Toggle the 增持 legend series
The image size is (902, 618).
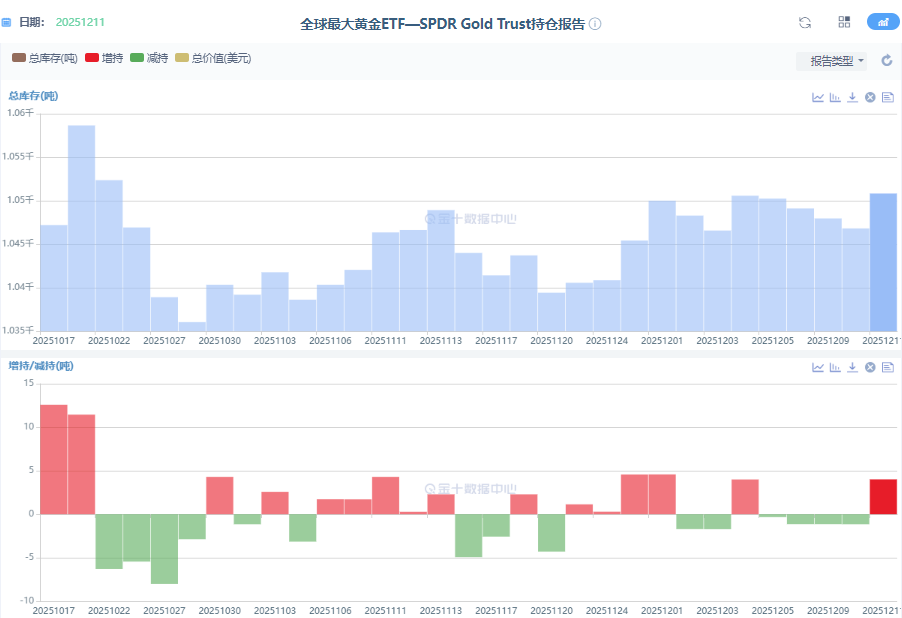point(104,59)
